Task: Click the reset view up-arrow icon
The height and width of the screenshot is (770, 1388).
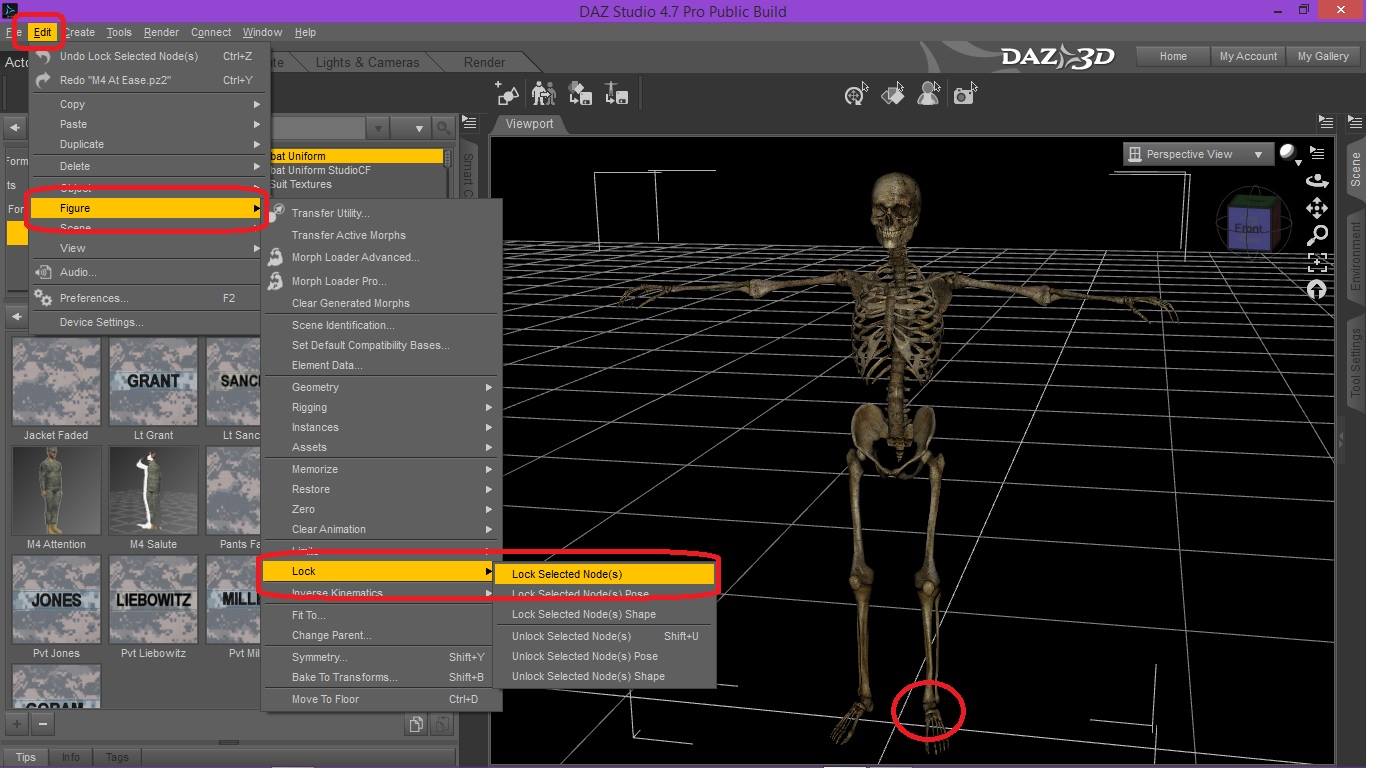Action: click(x=1317, y=289)
